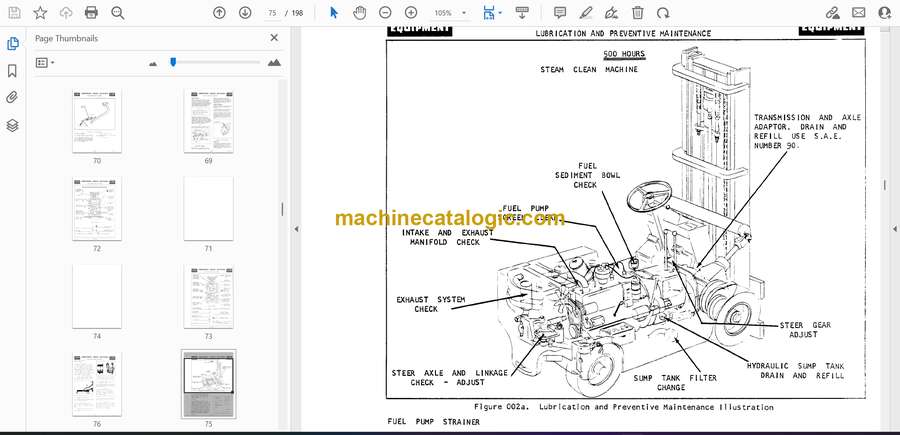Image resolution: width=900 pixels, height=435 pixels.
Task: Click the 'SUMP TANK FILTER CHANGE' label
Action: point(674,383)
